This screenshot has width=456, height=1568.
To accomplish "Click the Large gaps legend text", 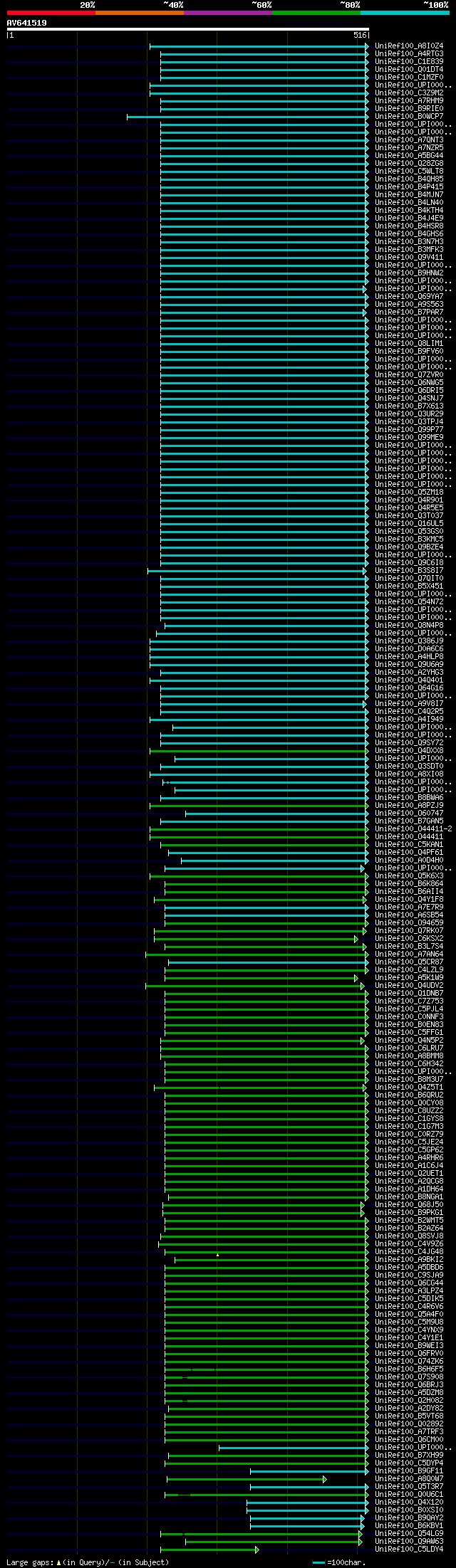I will pos(88,1562).
